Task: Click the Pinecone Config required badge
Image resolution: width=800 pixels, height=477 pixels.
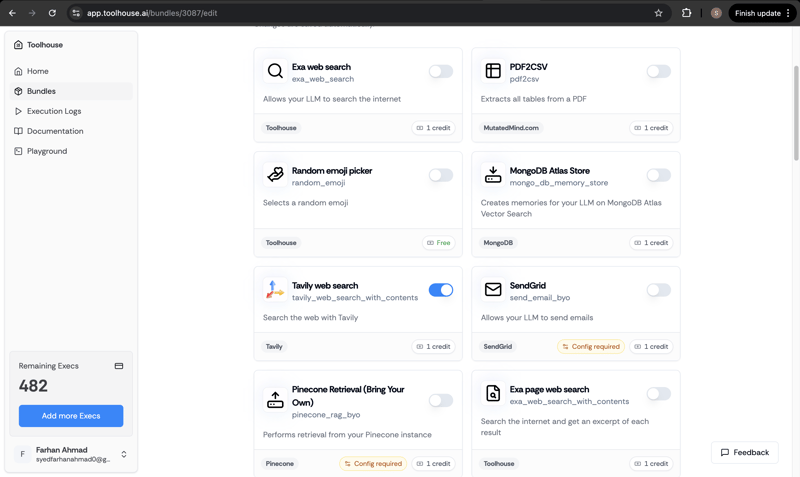Action: click(x=373, y=464)
